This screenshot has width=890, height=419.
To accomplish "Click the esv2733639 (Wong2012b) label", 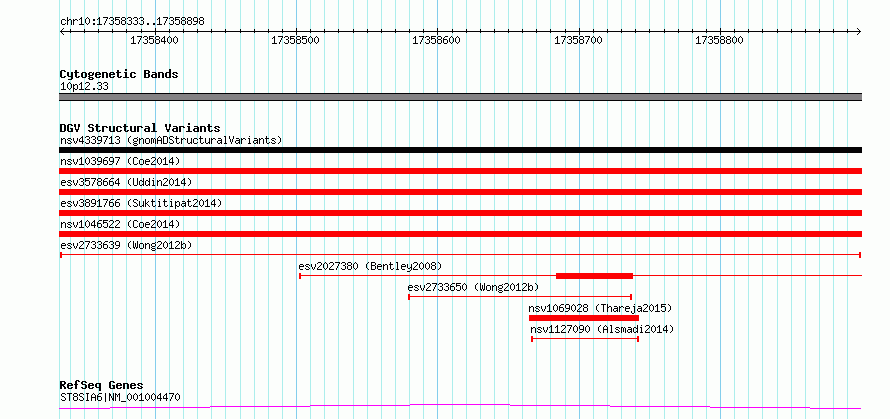I will point(126,245).
